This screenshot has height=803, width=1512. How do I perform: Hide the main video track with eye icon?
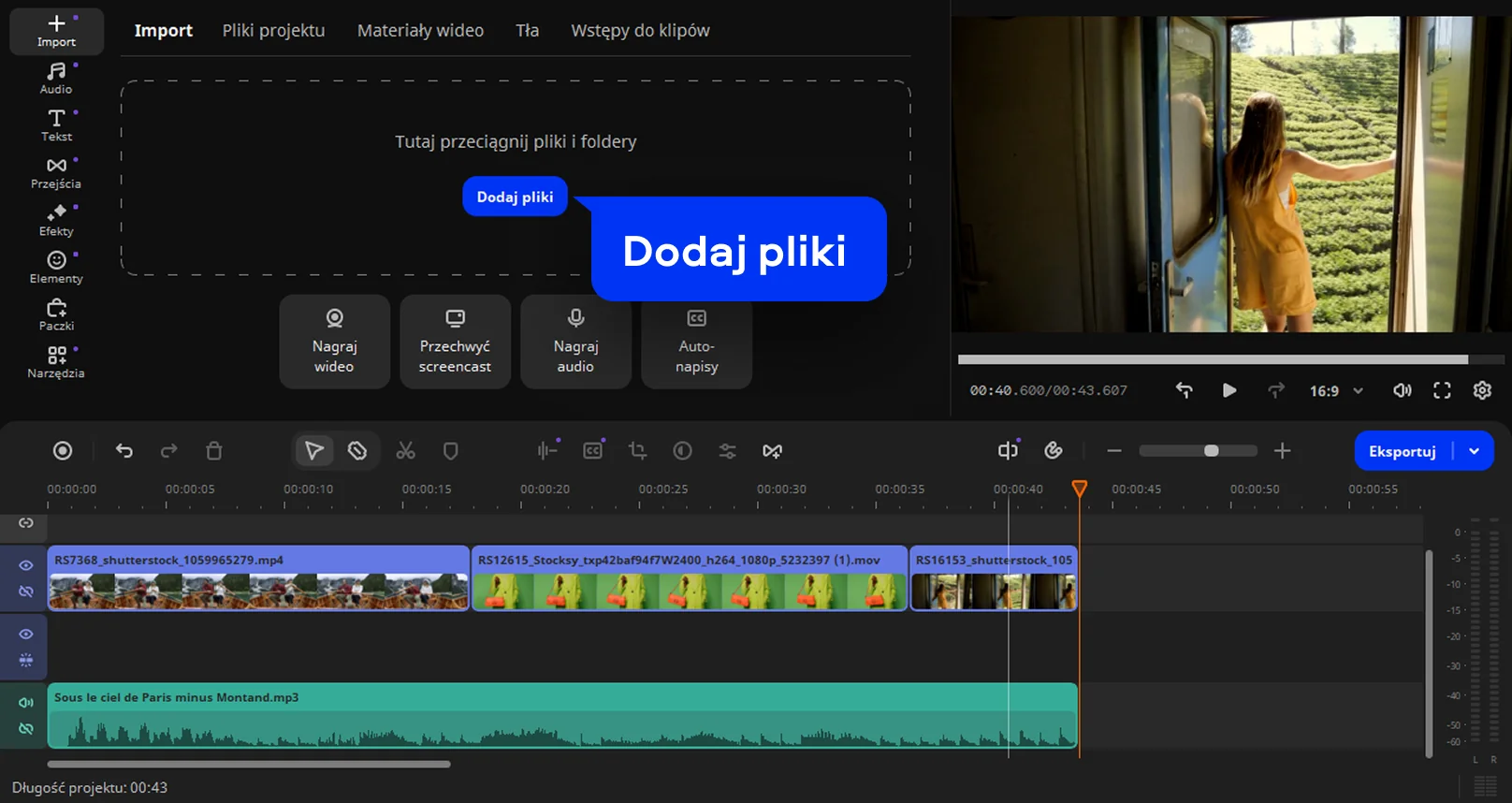[26, 565]
